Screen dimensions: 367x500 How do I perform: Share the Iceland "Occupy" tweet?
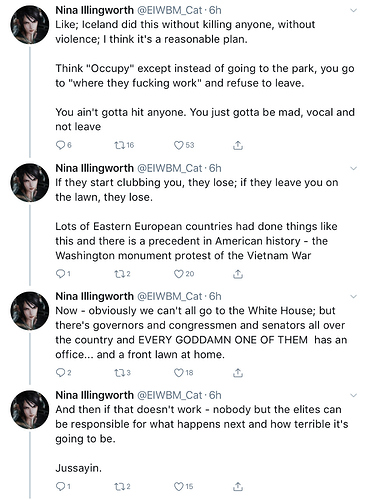click(x=238, y=145)
